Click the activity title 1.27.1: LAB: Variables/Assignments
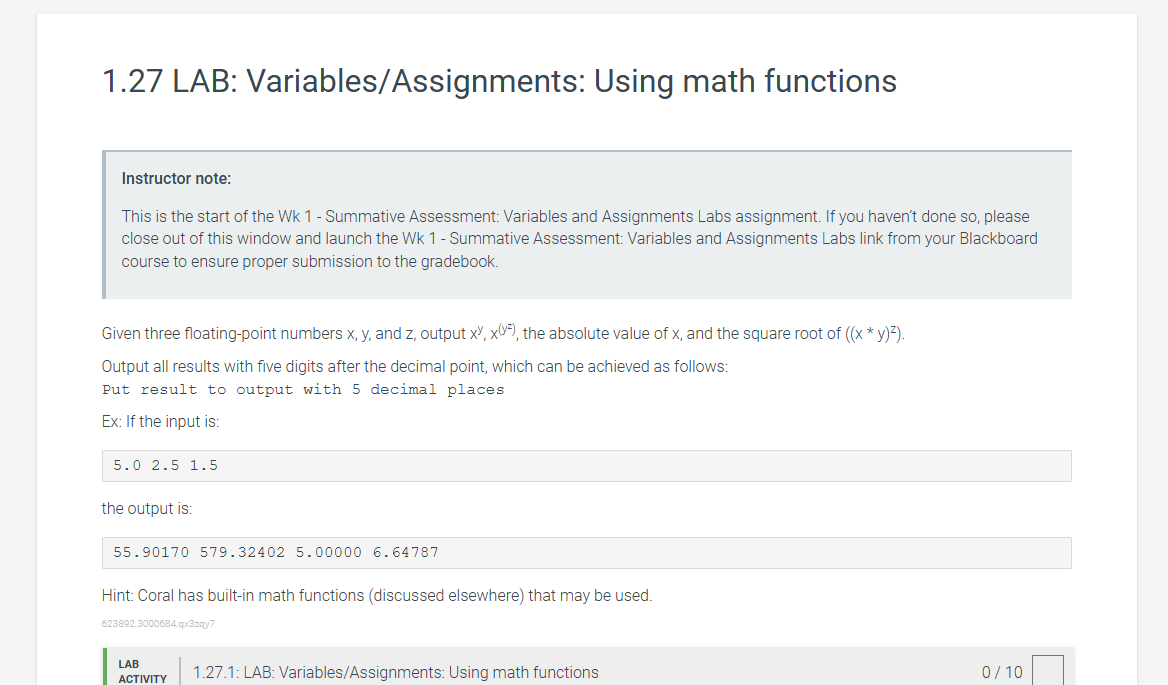 point(396,673)
